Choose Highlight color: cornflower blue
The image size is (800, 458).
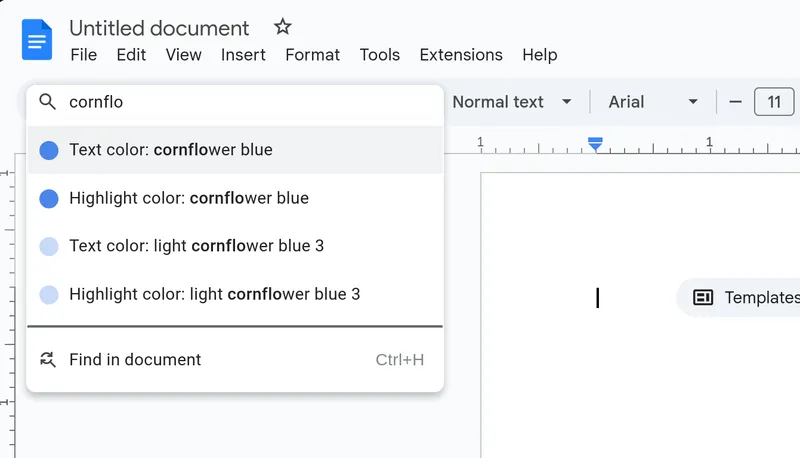[x=235, y=198]
